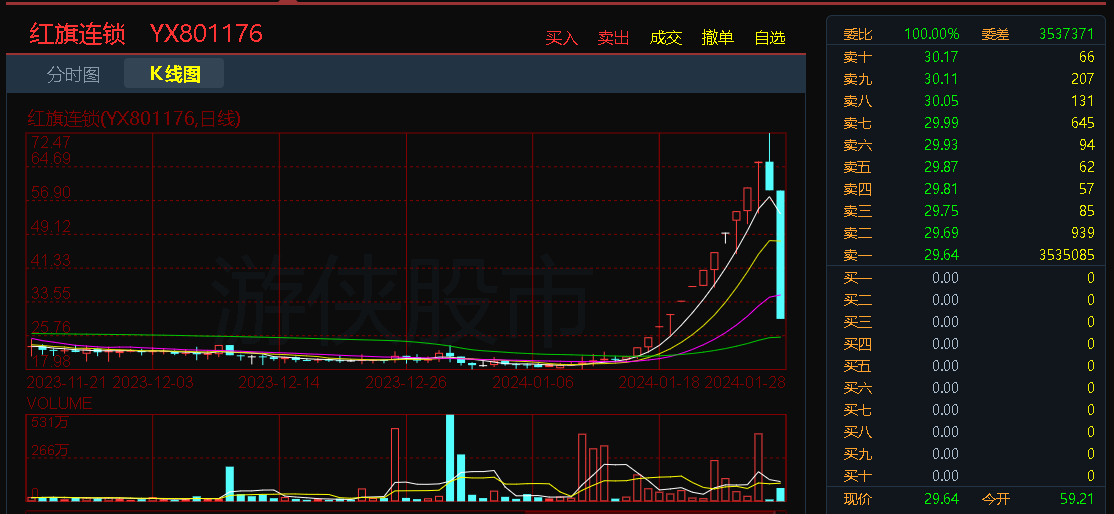Select the 卖一 row at 29.64
Image resolution: width=1114 pixels, height=514 pixels.
(968, 255)
